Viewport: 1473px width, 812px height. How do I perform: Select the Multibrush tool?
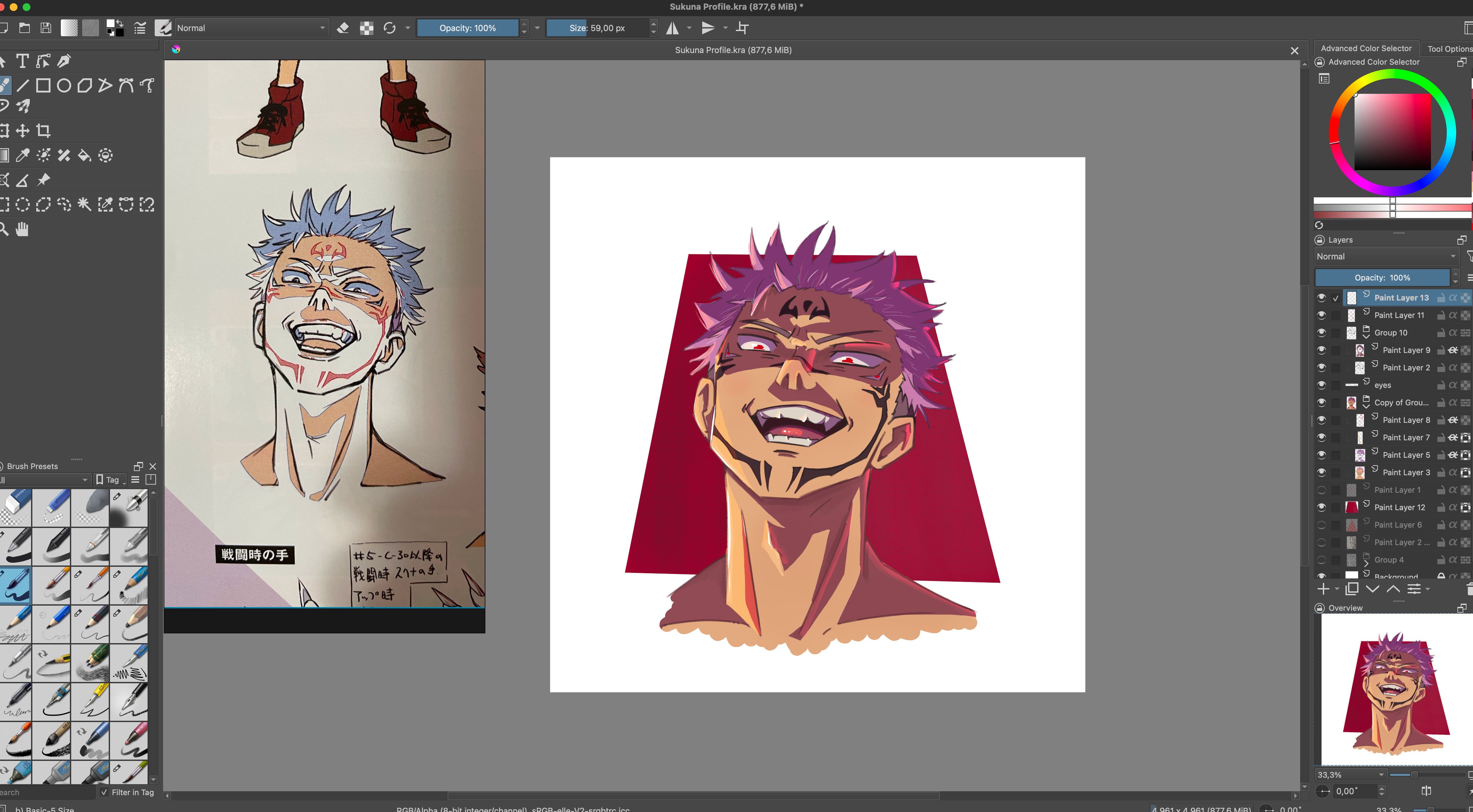click(x=23, y=106)
